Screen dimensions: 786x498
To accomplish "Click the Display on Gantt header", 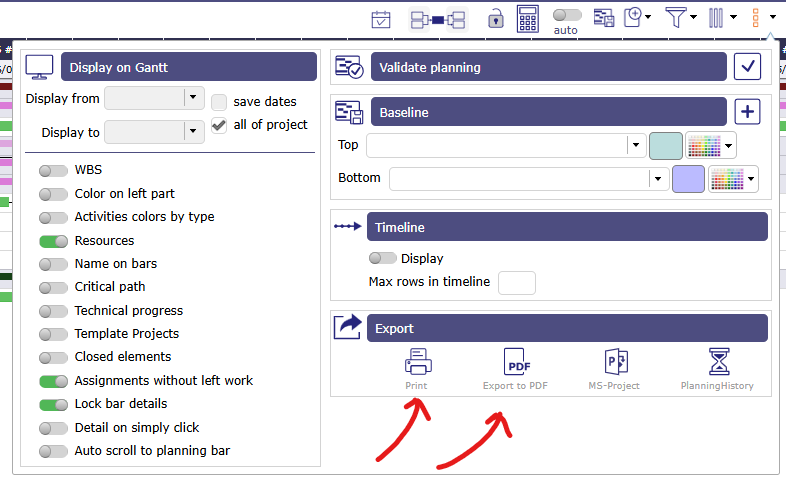I will [189, 67].
